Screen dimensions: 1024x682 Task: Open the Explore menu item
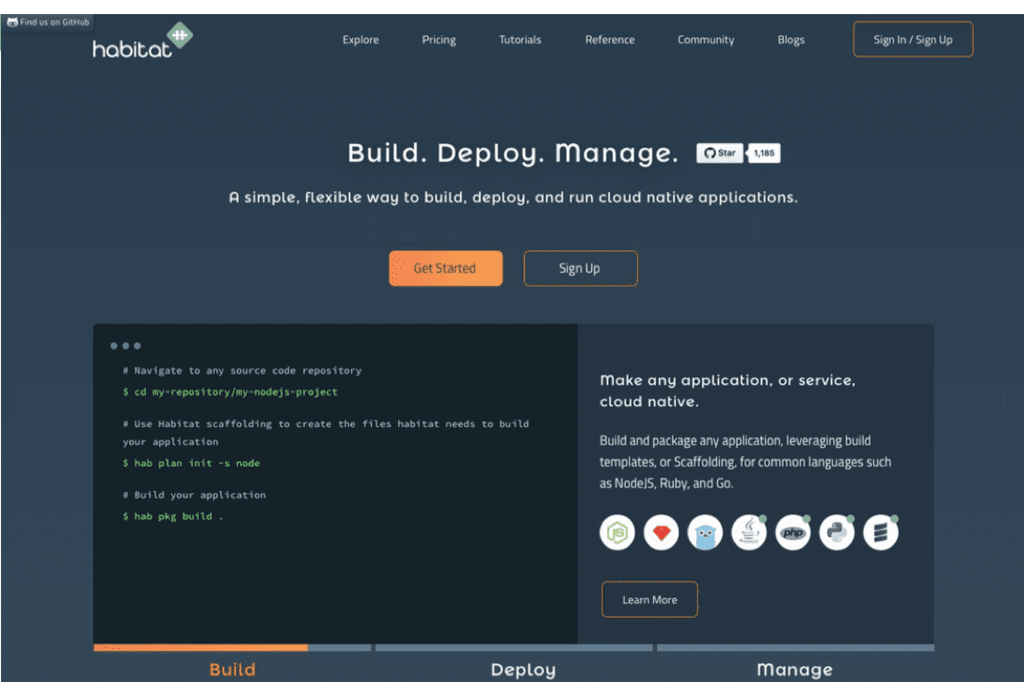(x=360, y=40)
